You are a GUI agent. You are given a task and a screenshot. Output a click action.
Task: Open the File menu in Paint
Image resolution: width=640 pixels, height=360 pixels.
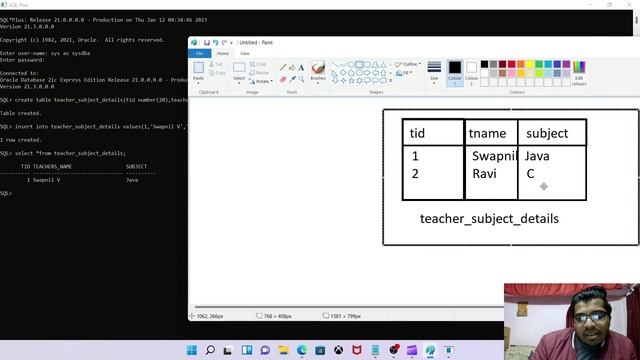pos(200,53)
